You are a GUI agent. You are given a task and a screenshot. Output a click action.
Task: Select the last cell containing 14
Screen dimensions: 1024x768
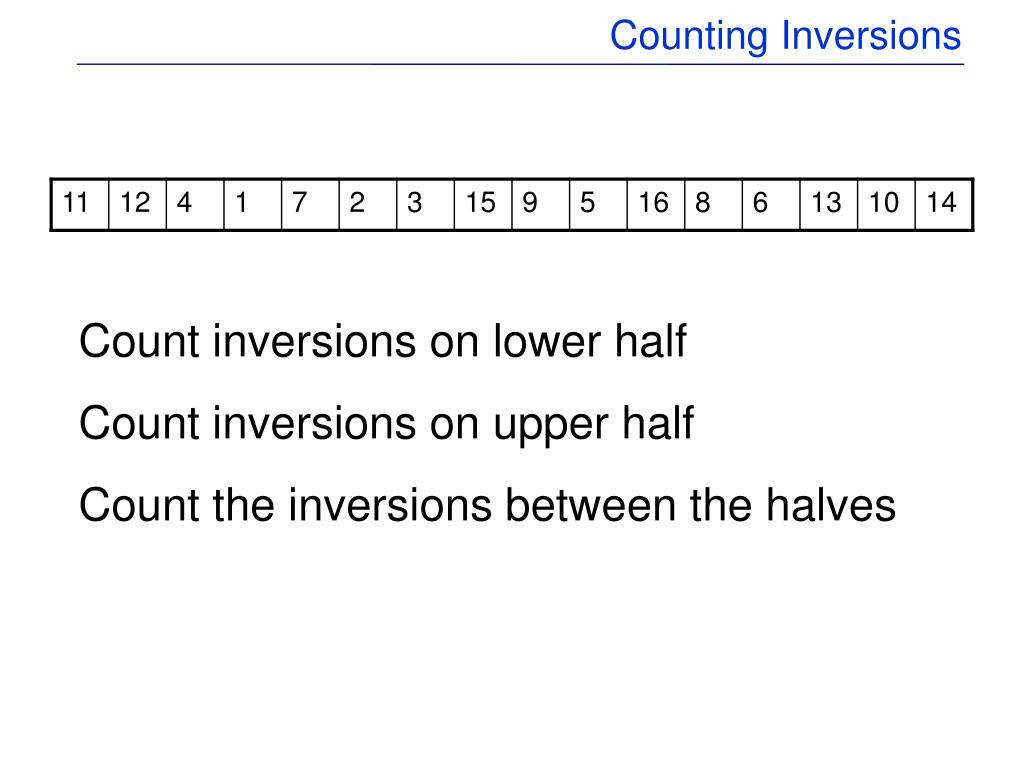pyautogui.click(x=944, y=204)
